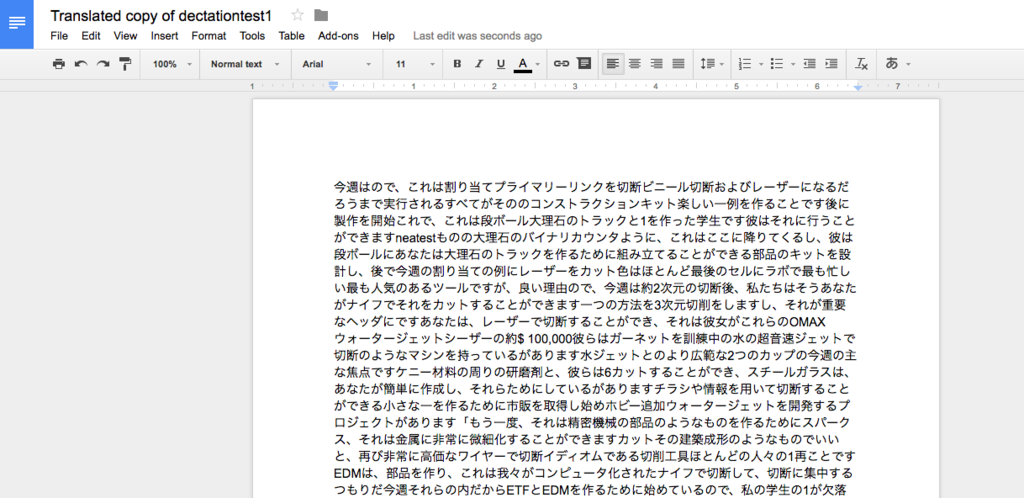Image resolution: width=1024 pixels, height=498 pixels.
Task: Click the Print icon
Action: pyautogui.click(x=59, y=64)
